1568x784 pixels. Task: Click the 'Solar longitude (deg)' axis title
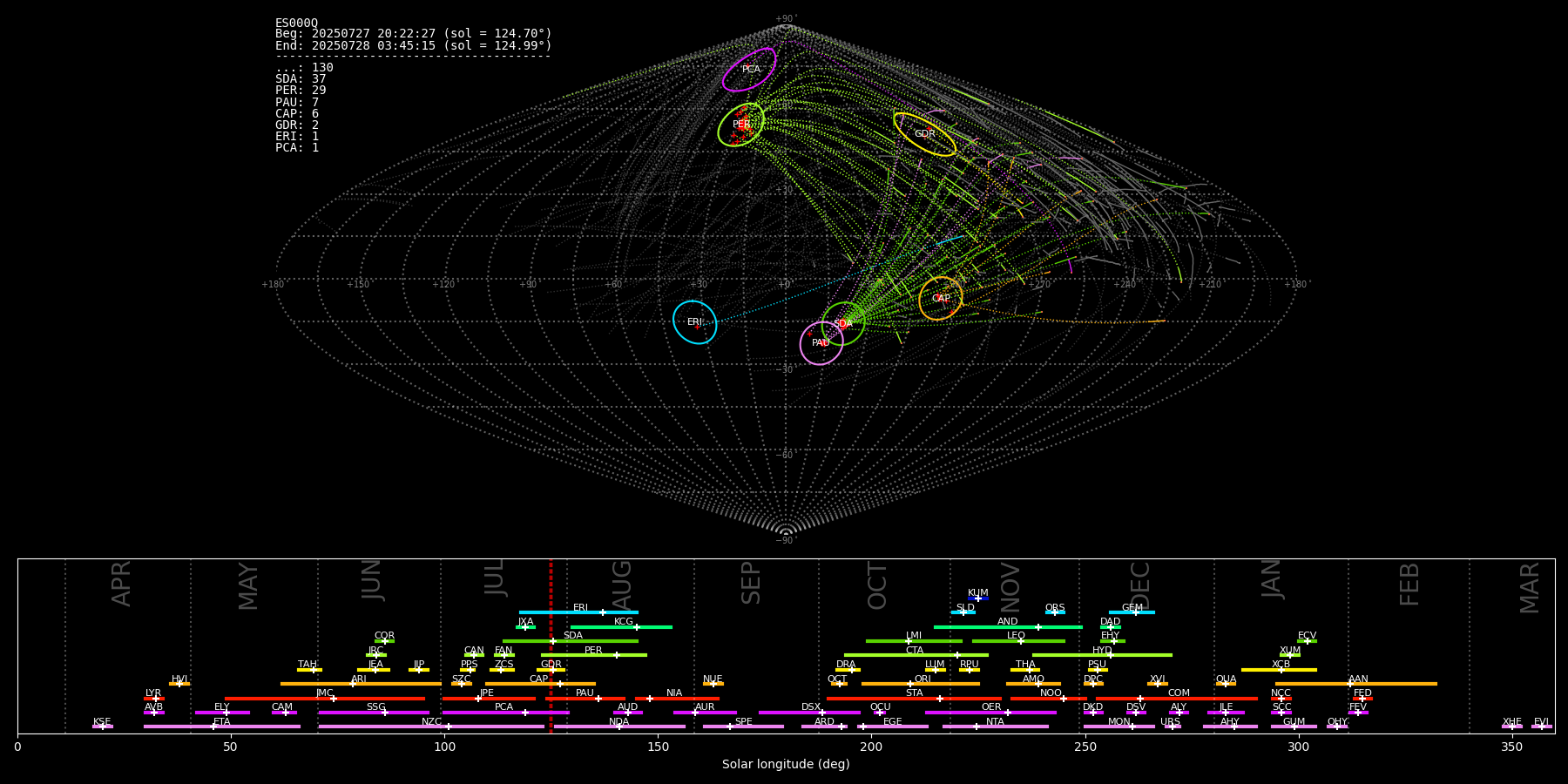pos(786,764)
